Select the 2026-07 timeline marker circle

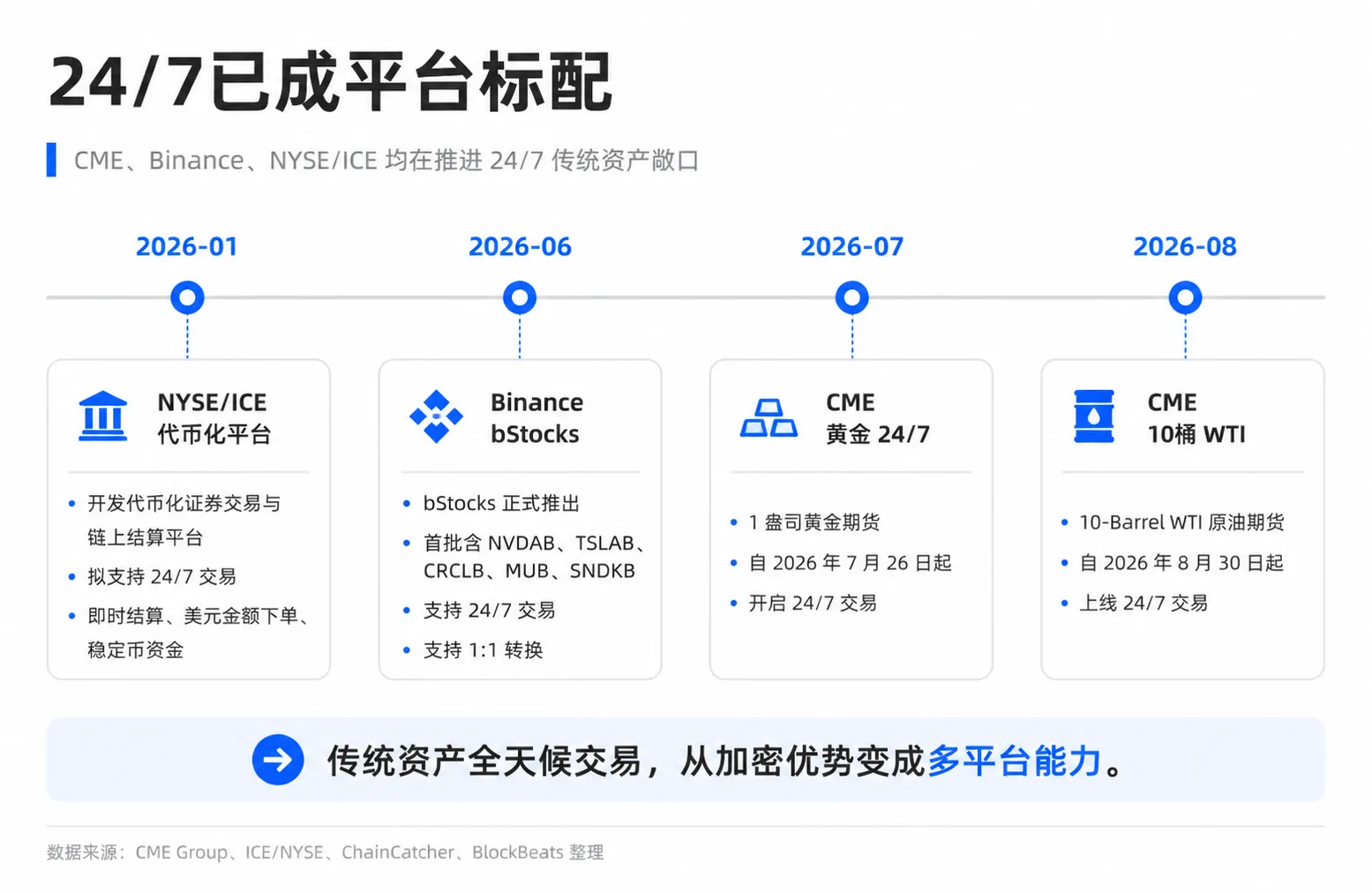tap(852, 297)
